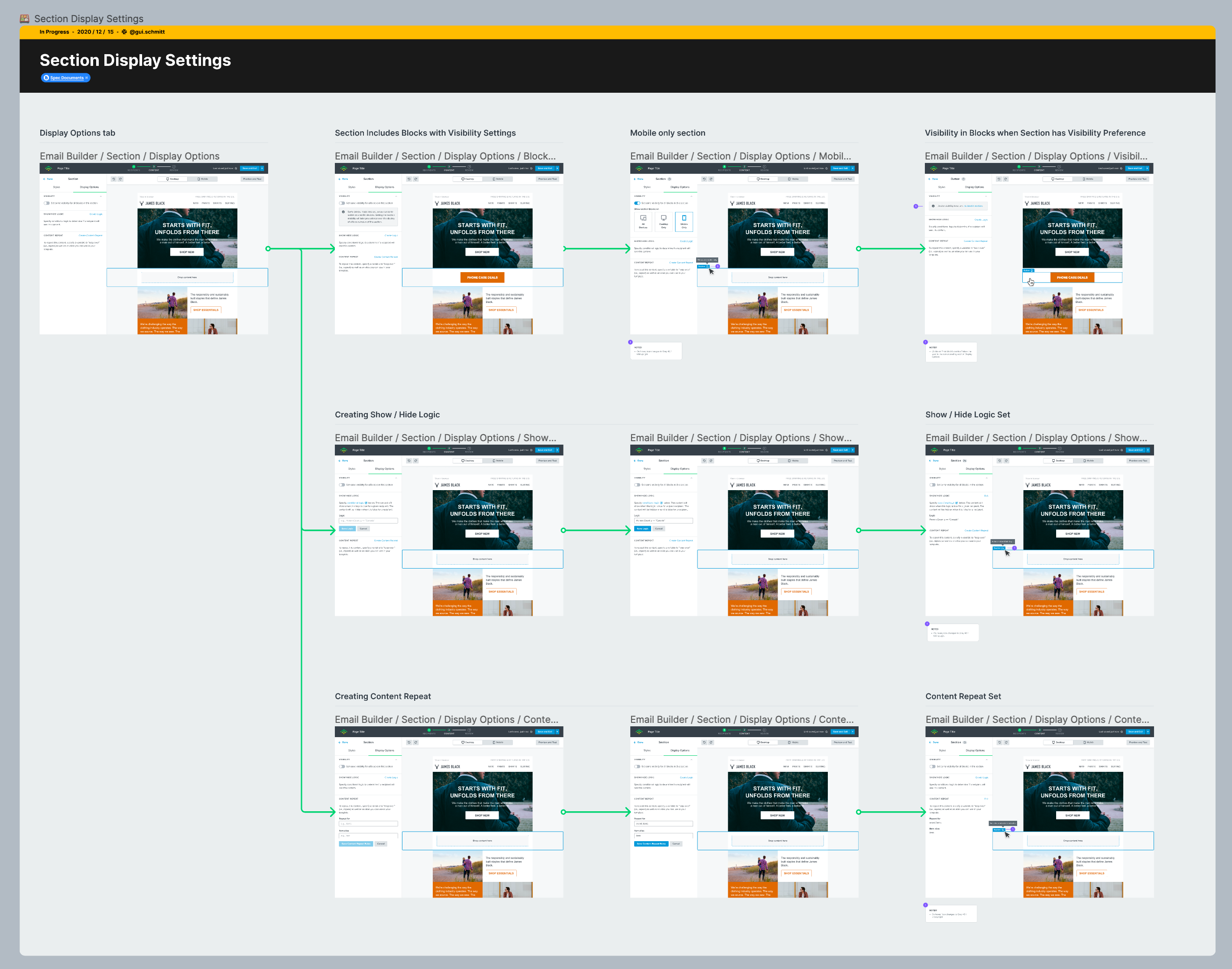Open Save and Exit arrow in 'Section Includes Blocks' frame
The width and height of the screenshot is (1232, 969).
[558, 169]
